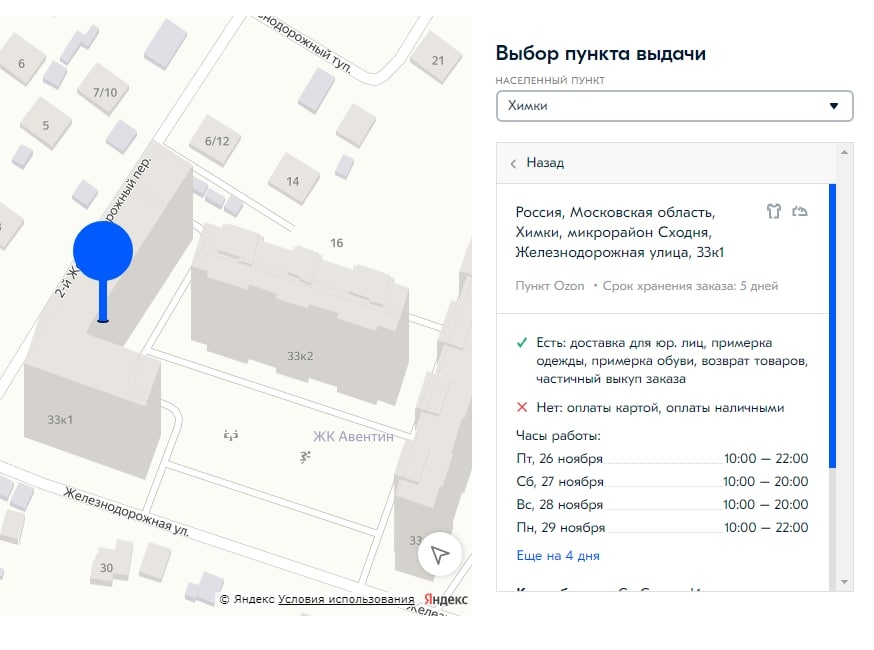Click the Яндекс logo on the map

(x=445, y=599)
